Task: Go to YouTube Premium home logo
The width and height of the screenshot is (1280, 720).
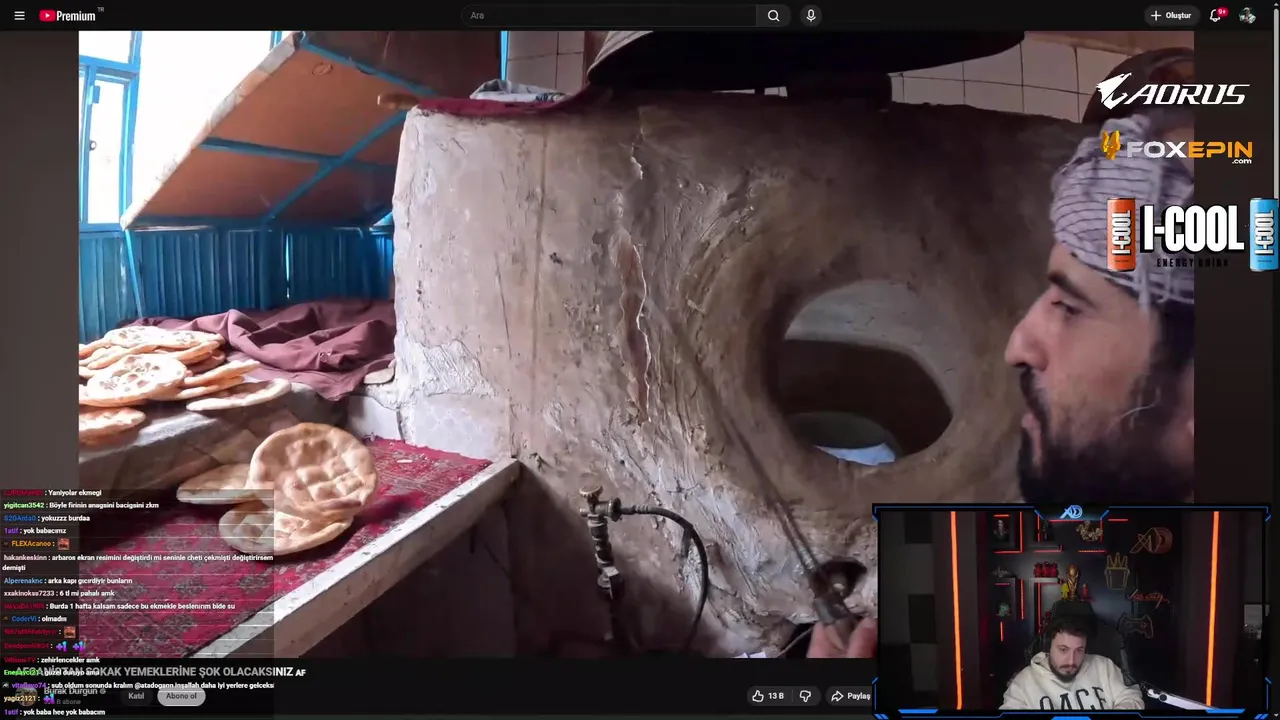Action: [x=70, y=15]
